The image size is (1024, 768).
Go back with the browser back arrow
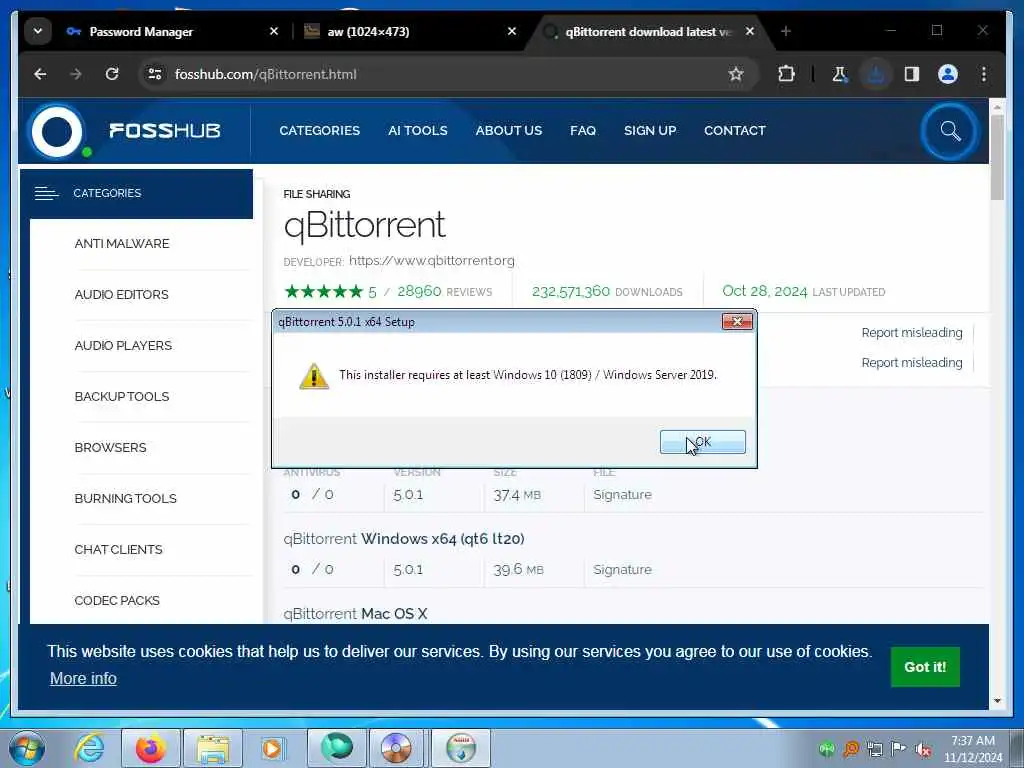tap(40, 74)
